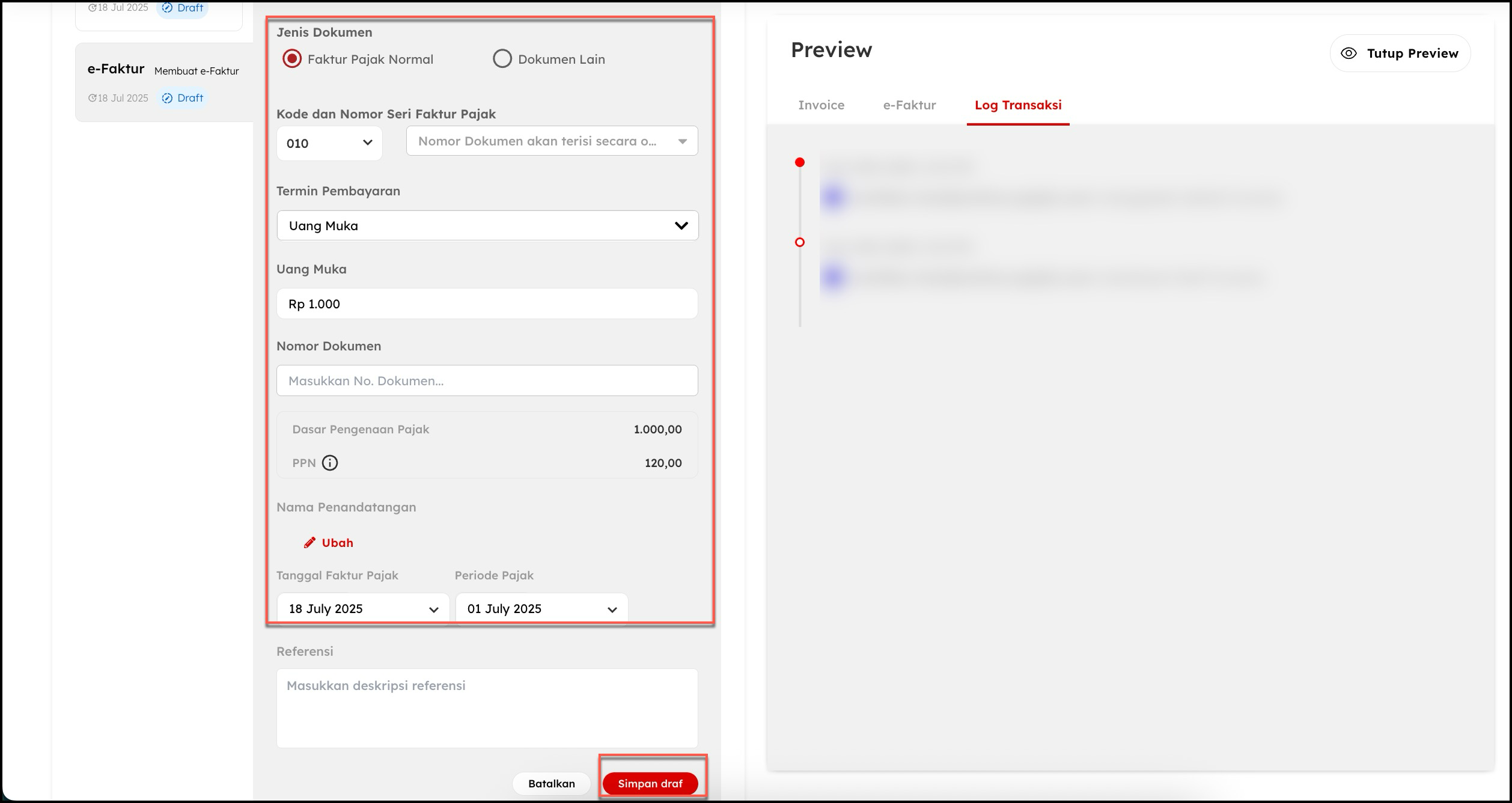Image resolution: width=1512 pixels, height=803 pixels.
Task: Click the red pencil Ubah icon
Action: click(x=309, y=543)
